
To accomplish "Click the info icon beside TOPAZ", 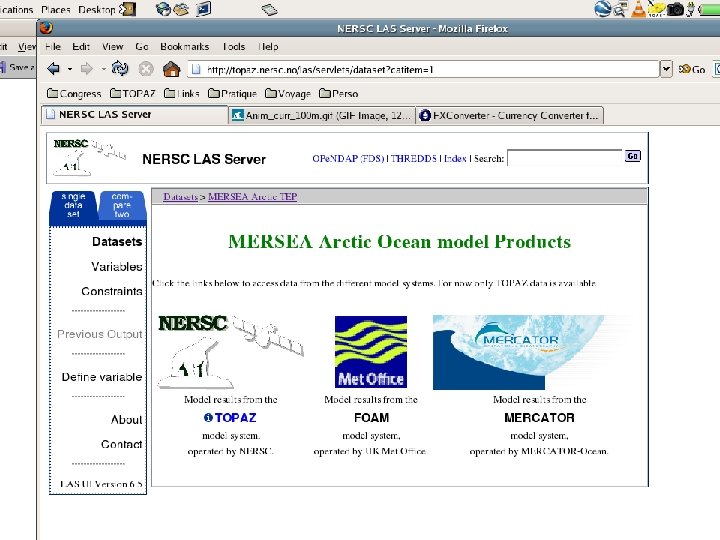I will (x=208, y=417).
